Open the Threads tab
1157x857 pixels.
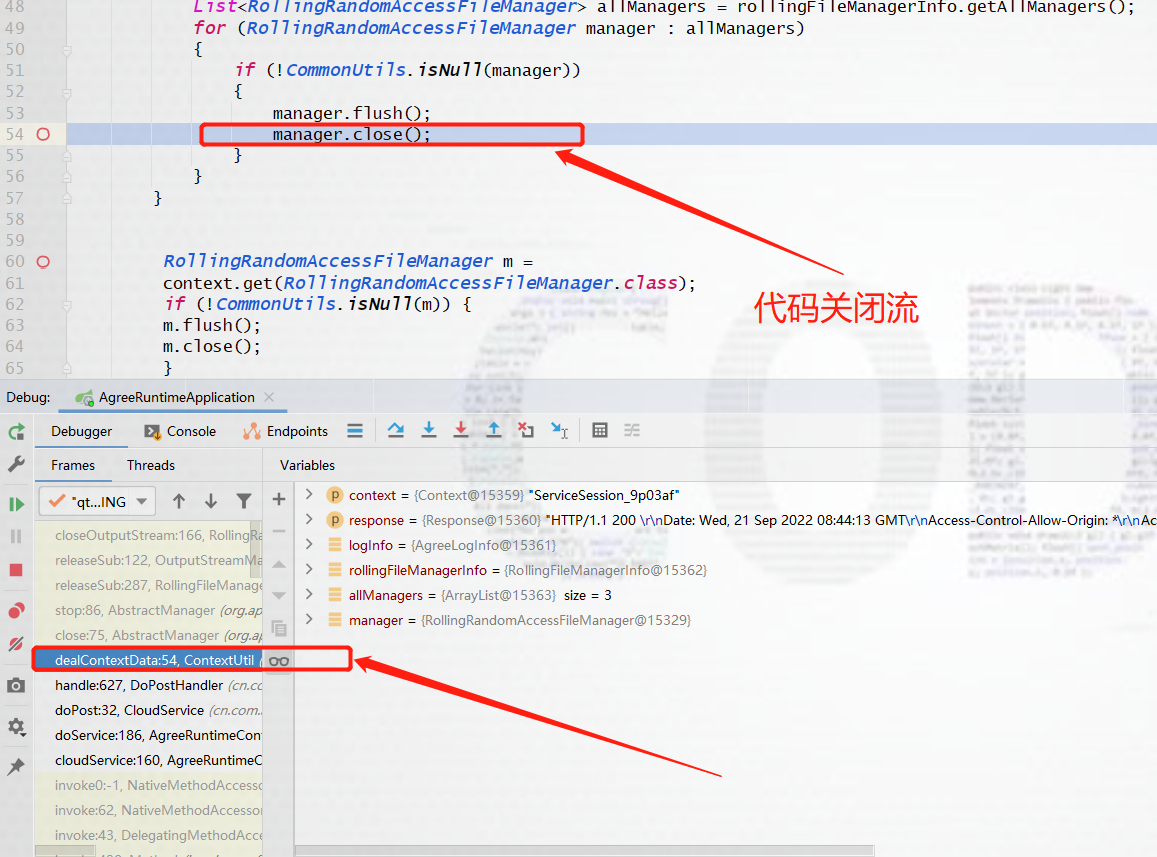(150, 465)
